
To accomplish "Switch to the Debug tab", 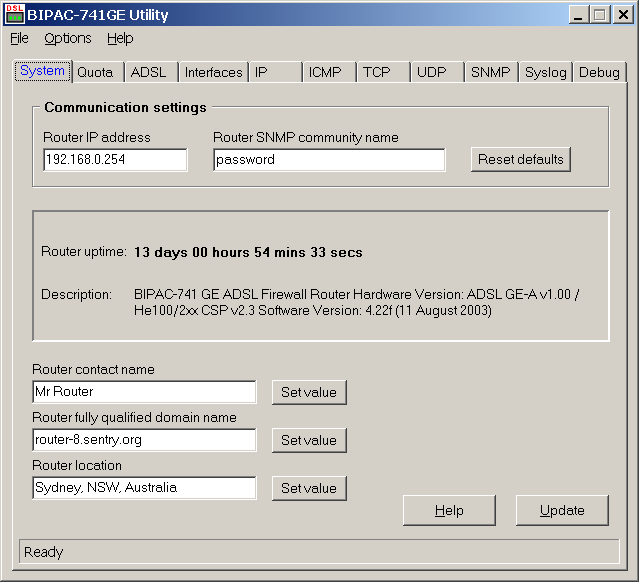I will coord(599,72).
